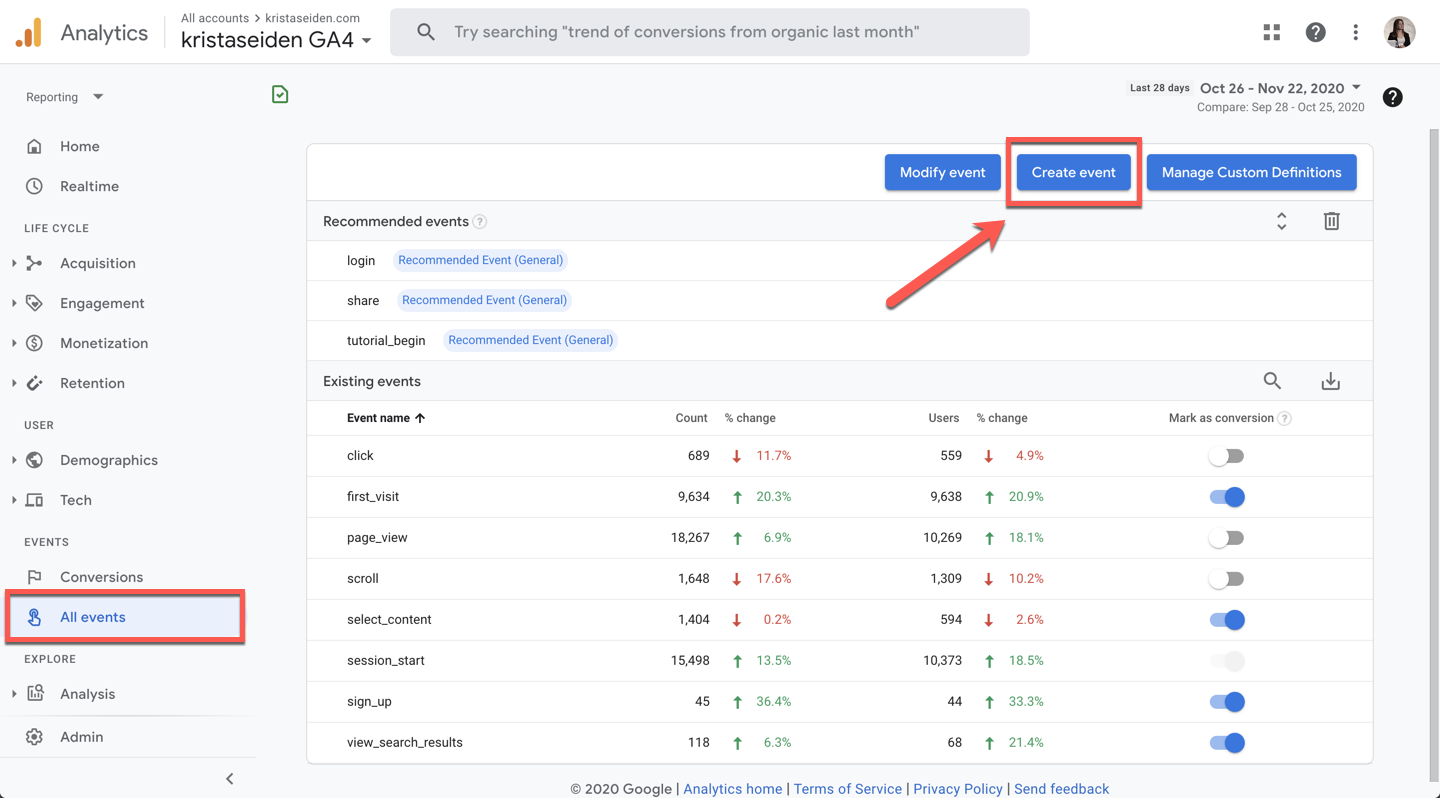Click the Create event button
Screen dimensions: 1440x798
click(x=1073, y=172)
